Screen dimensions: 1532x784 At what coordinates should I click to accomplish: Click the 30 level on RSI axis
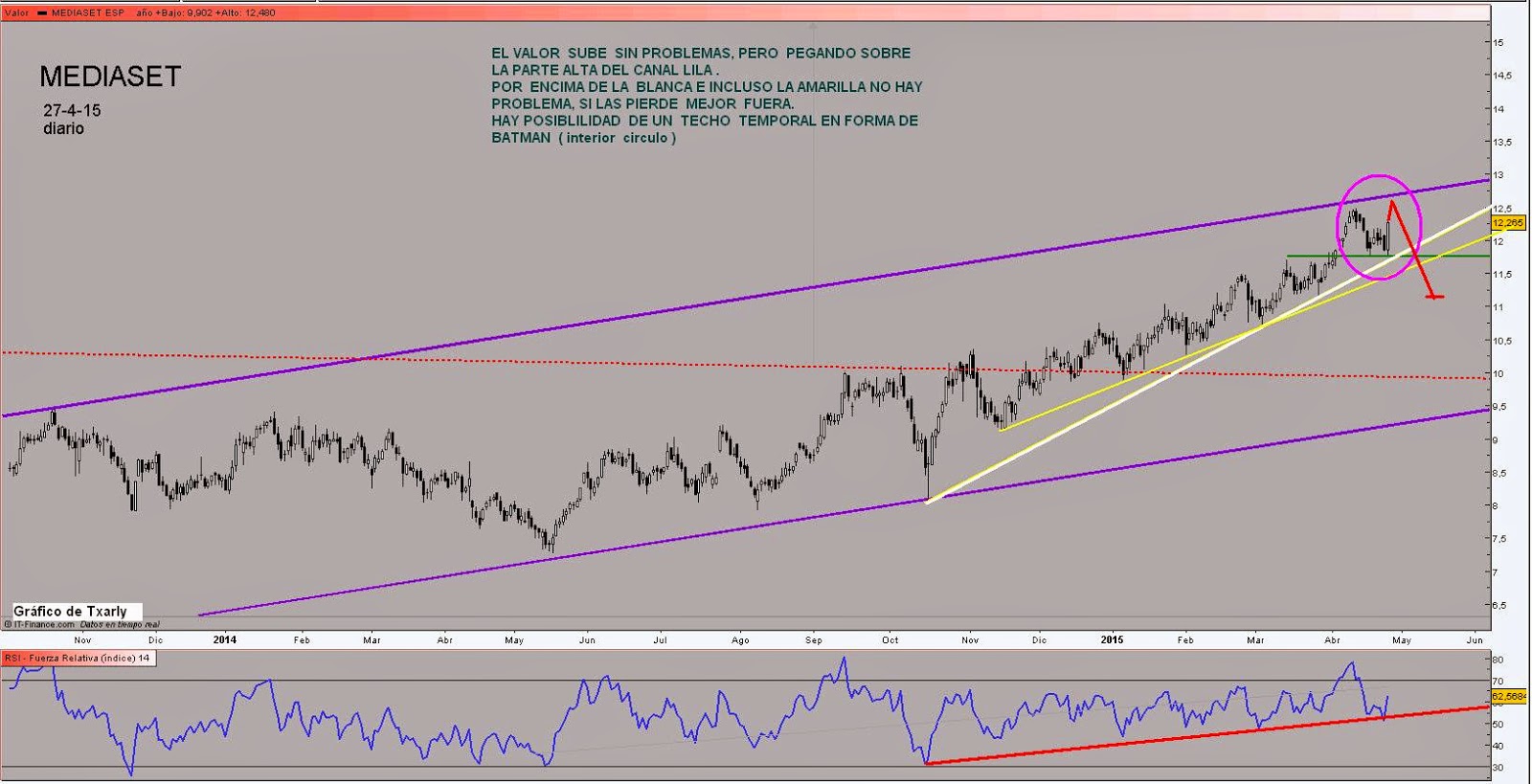click(x=1498, y=768)
